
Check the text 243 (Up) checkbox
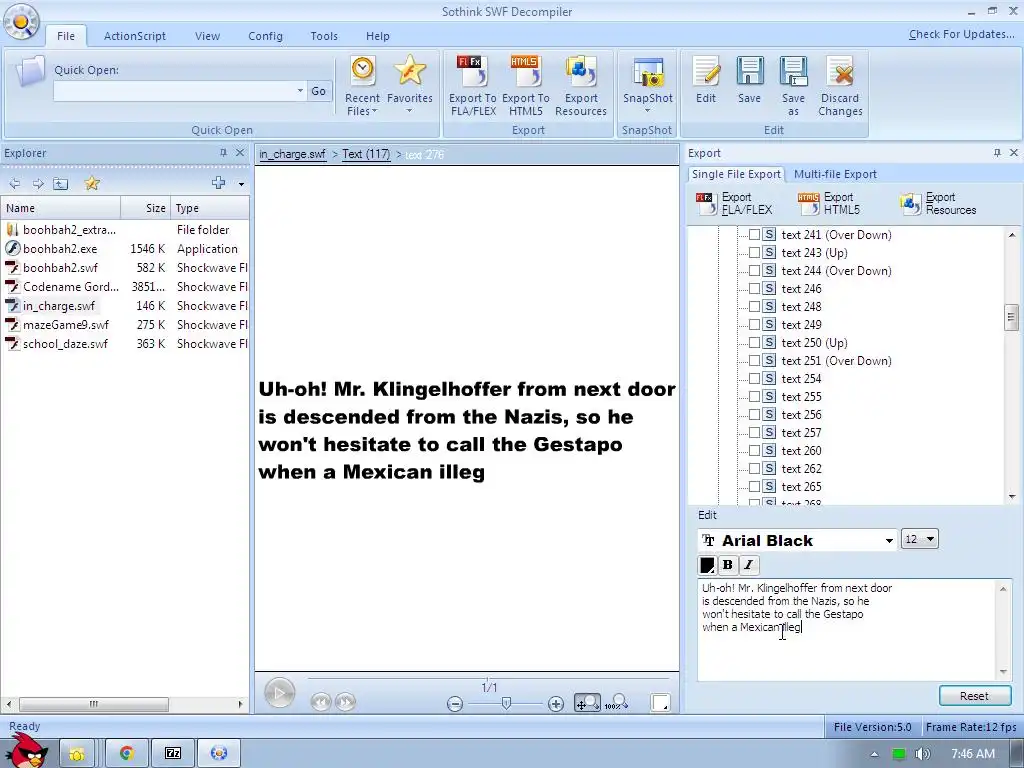click(754, 253)
